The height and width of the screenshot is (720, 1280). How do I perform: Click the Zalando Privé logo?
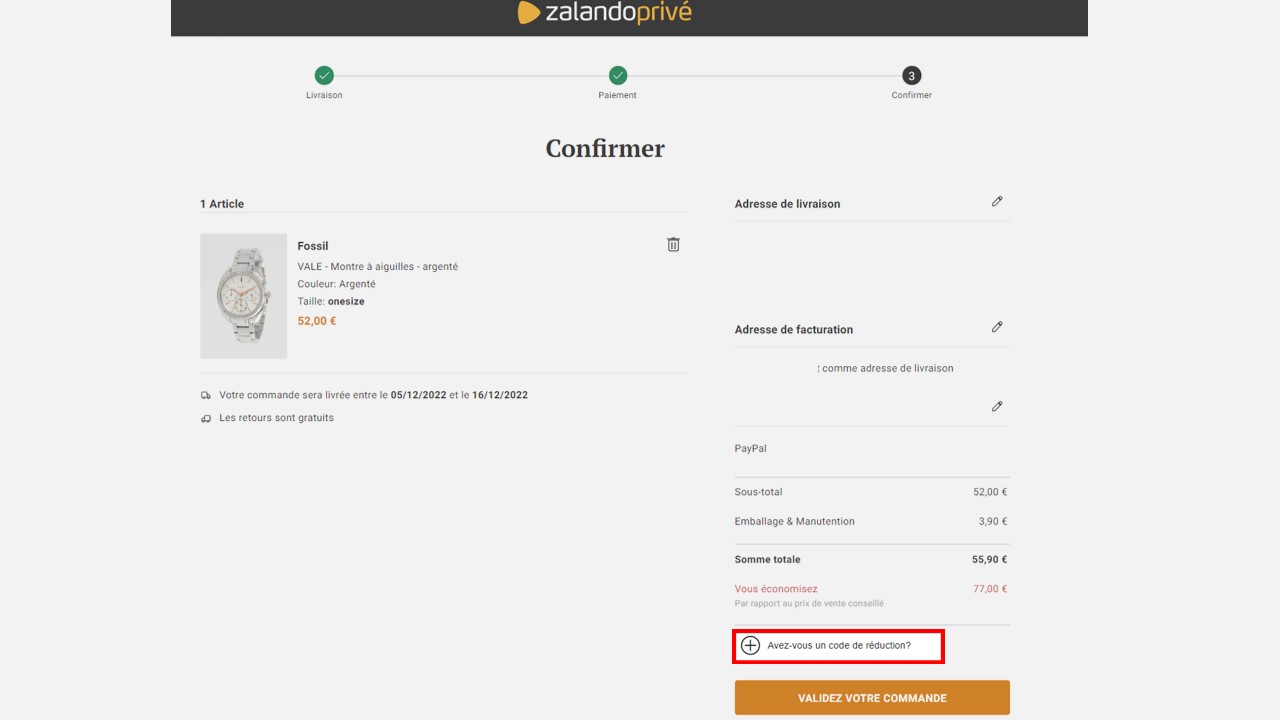[x=604, y=12]
